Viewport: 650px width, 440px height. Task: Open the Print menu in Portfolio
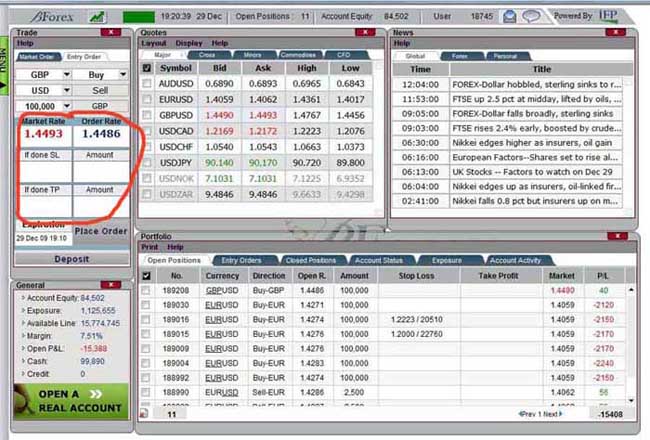coord(150,247)
